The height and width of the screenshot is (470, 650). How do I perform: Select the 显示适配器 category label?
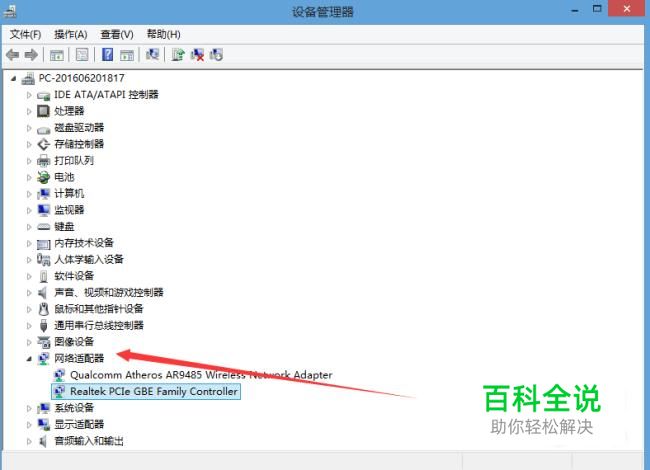coord(79,424)
